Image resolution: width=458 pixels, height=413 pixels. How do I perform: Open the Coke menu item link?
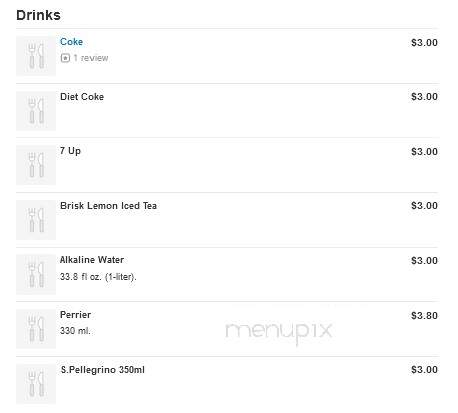pyautogui.click(x=71, y=42)
